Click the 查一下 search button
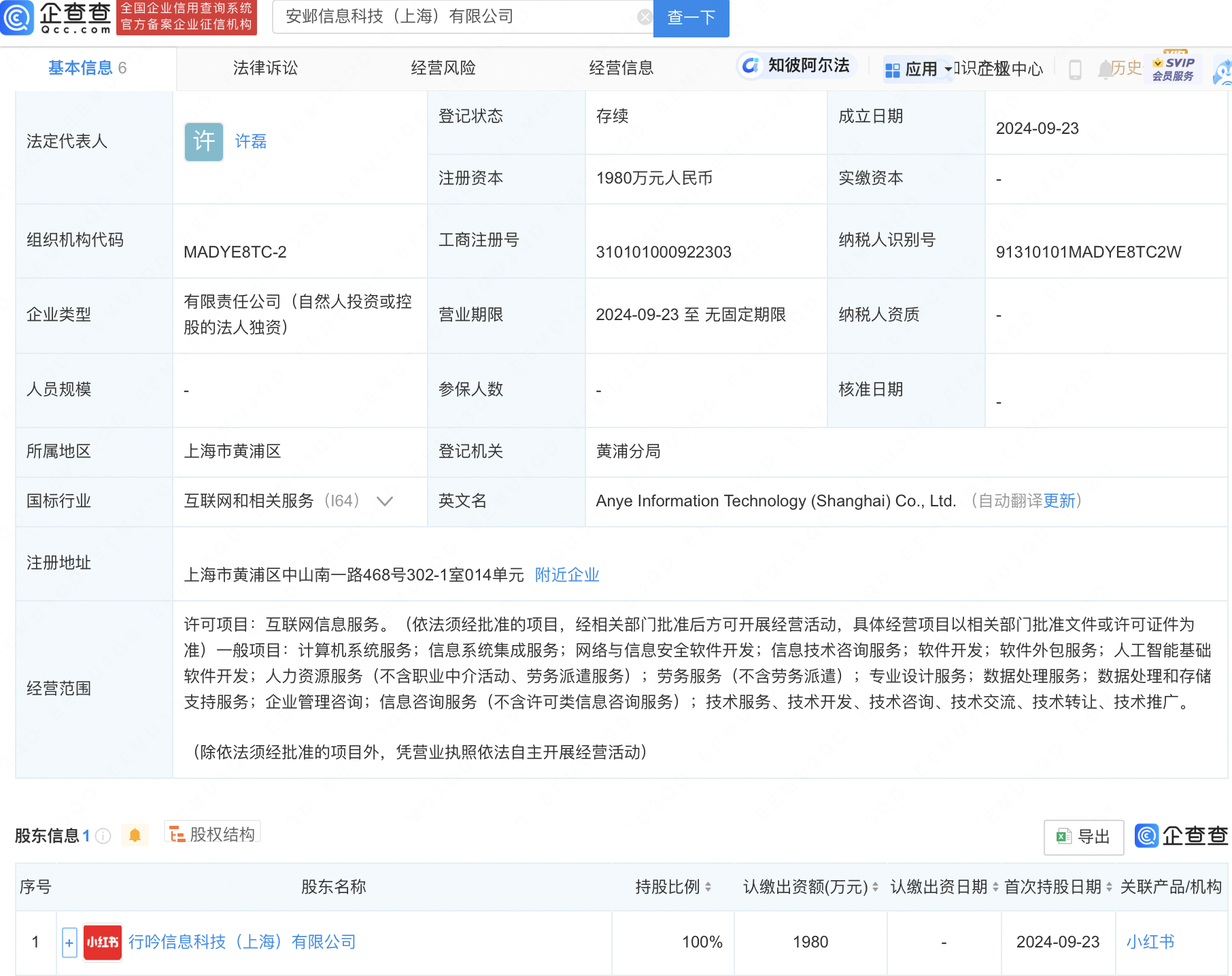Image resolution: width=1232 pixels, height=976 pixels. pyautogui.click(x=691, y=18)
